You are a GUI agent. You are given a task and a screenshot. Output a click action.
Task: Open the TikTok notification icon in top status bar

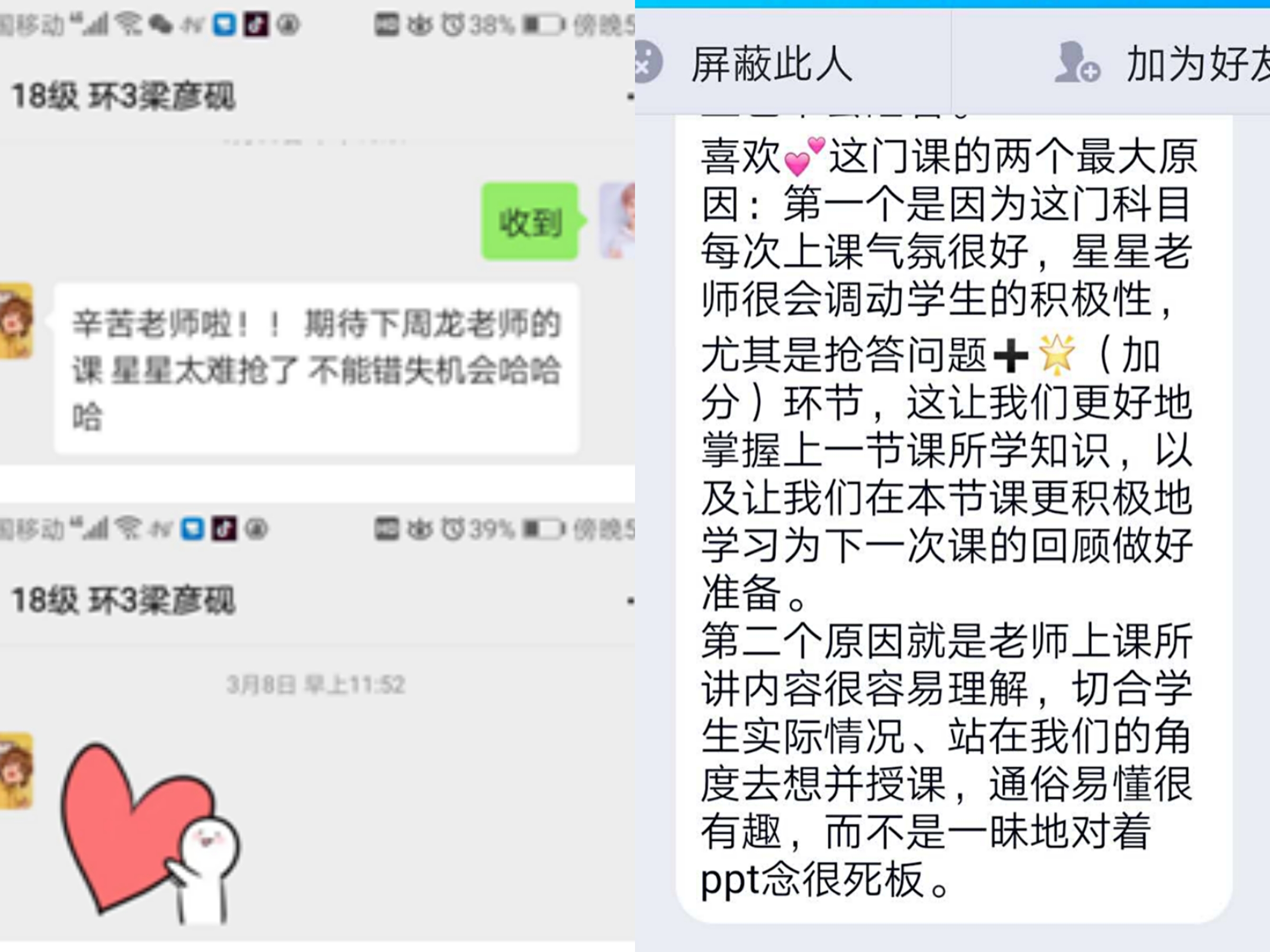[x=256, y=24]
